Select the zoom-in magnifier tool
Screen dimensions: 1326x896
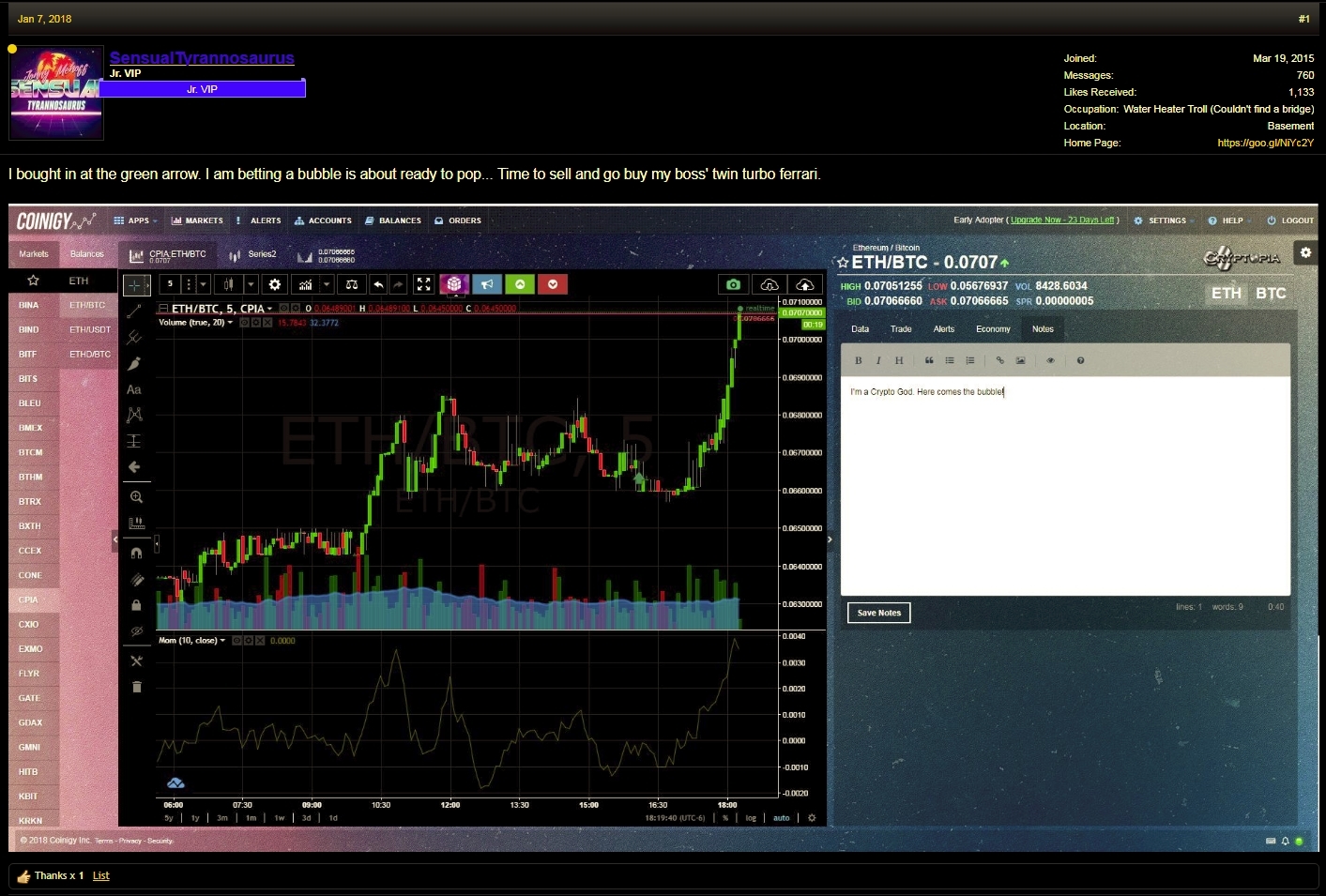click(x=136, y=497)
